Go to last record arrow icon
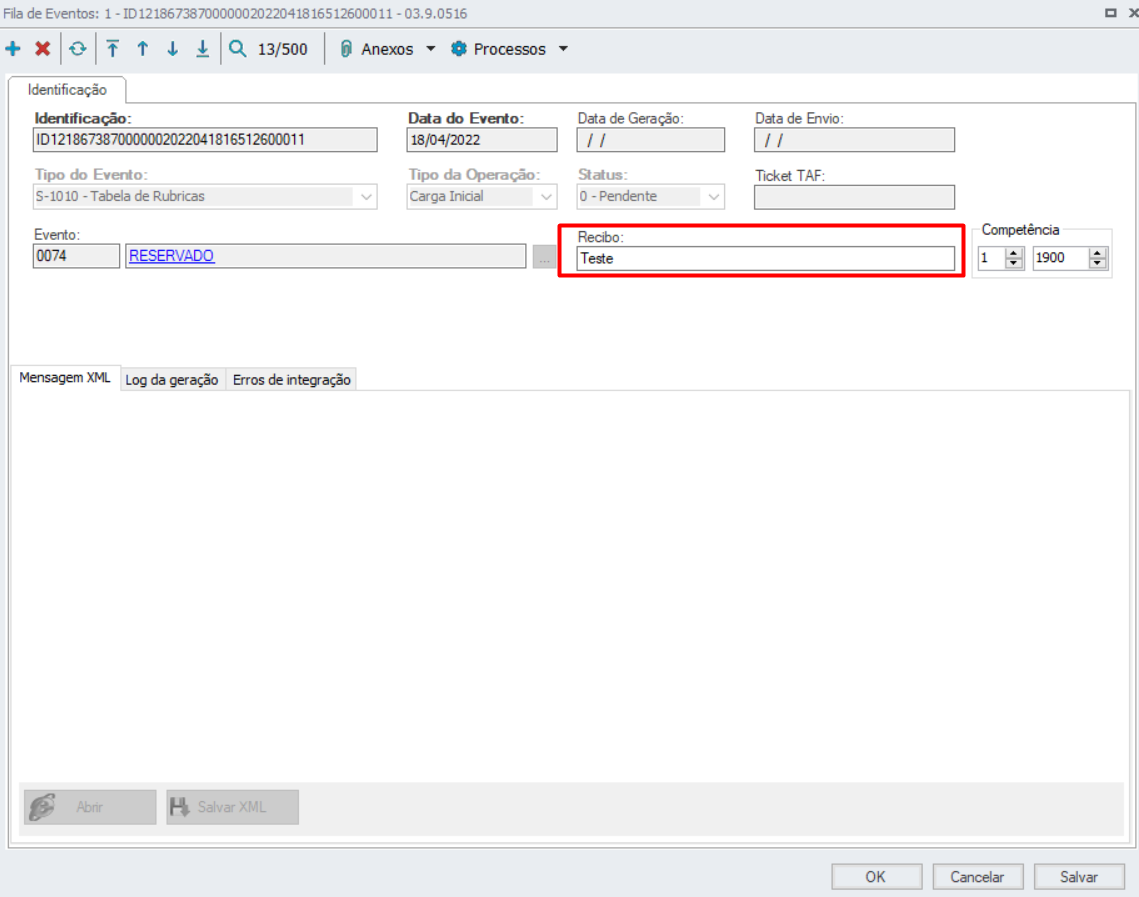1139x897 pixels. coord(203,49)
